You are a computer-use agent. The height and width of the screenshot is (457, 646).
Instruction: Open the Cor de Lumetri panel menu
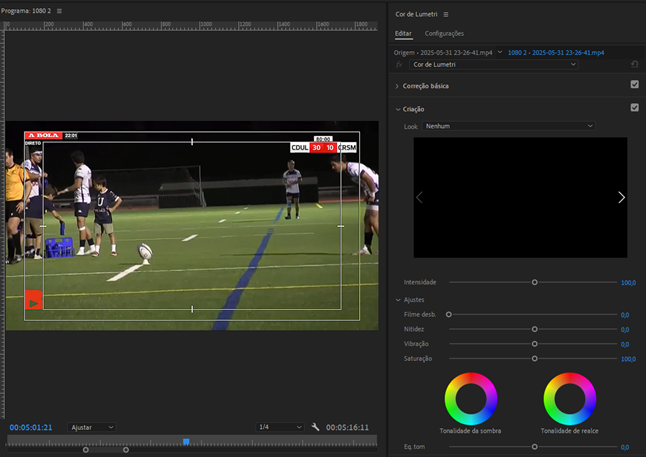pyautogui.click(x=446, y=14)
